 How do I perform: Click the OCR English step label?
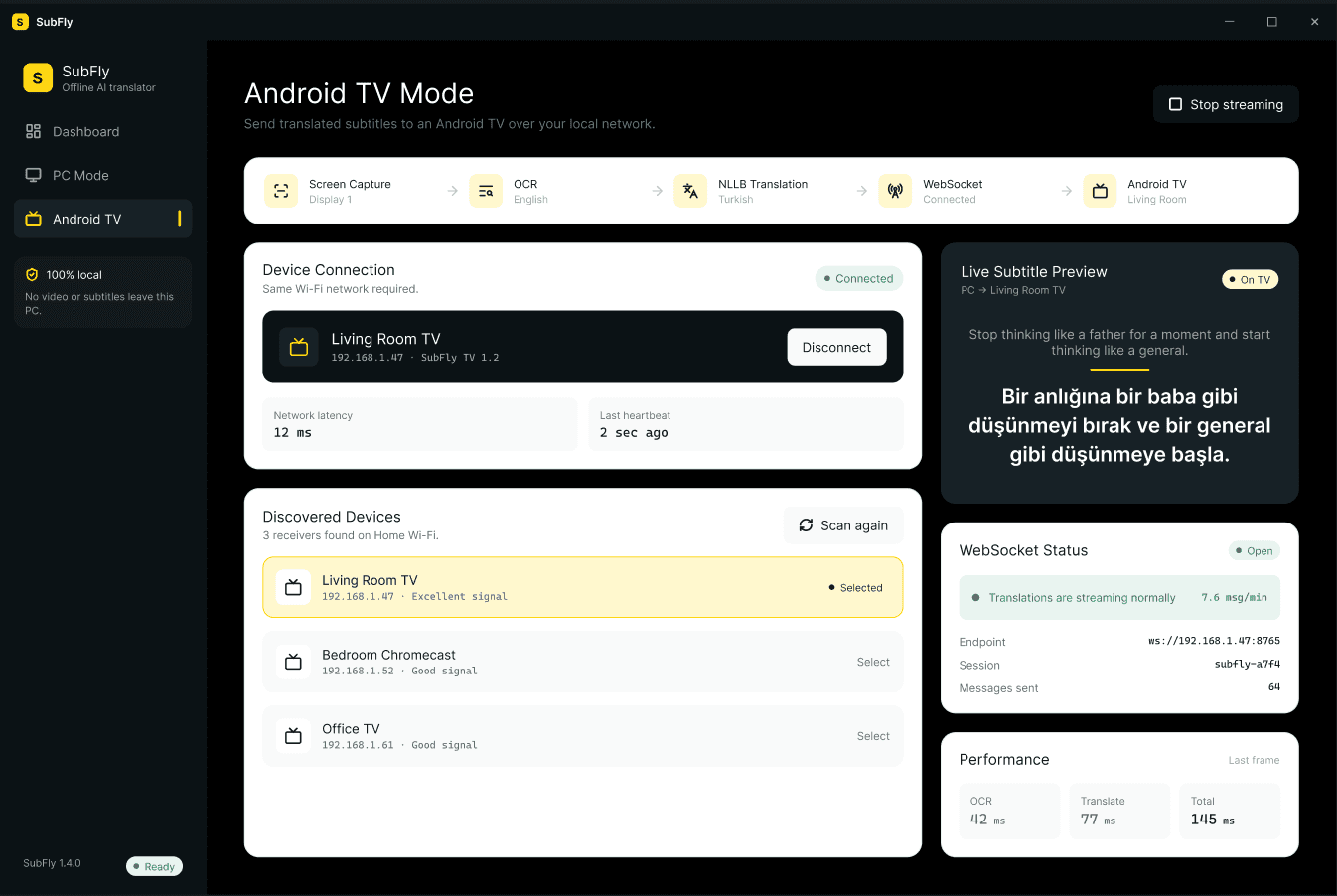[x=530, y=191]
